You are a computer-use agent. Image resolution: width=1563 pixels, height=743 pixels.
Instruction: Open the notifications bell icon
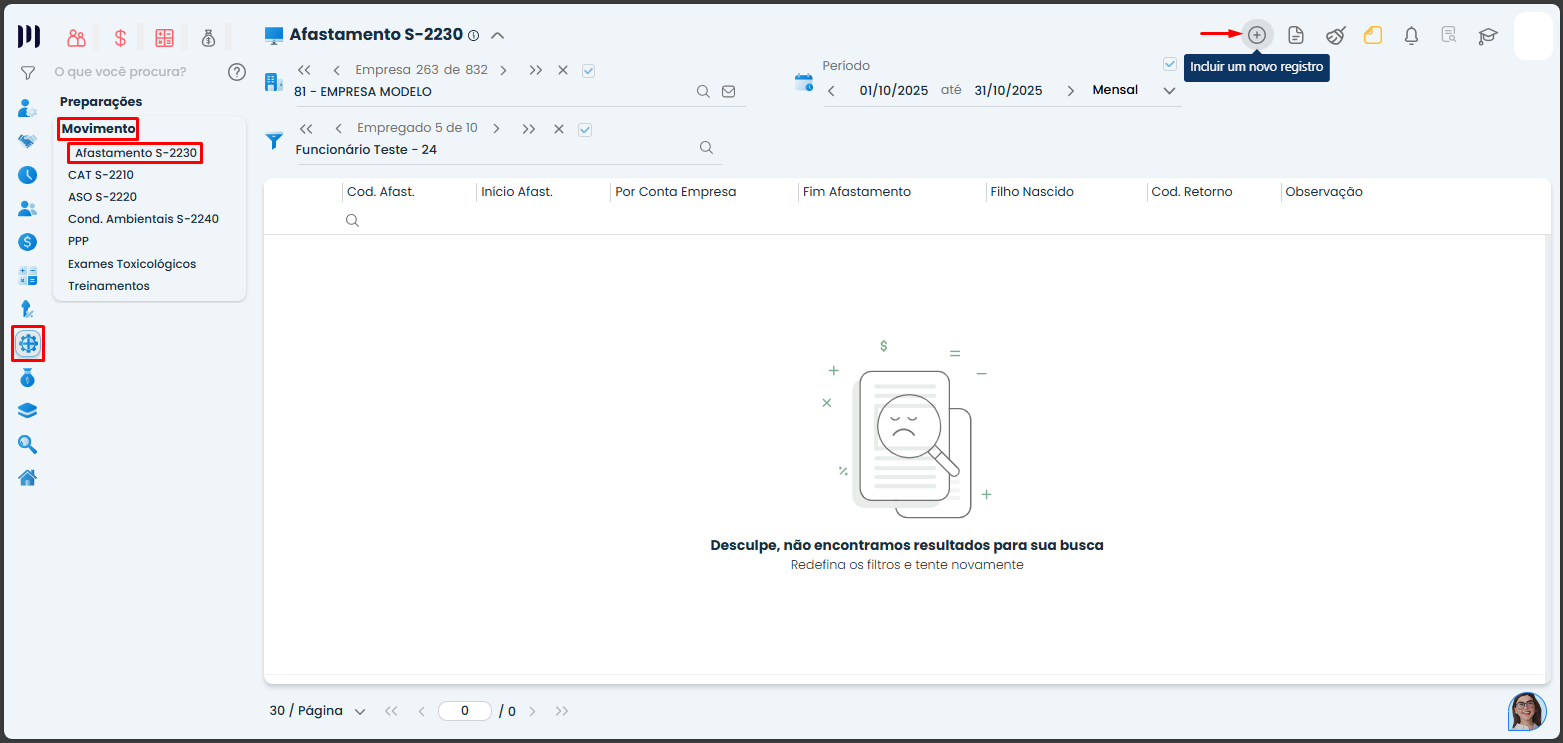click(x=1411, y=36)
